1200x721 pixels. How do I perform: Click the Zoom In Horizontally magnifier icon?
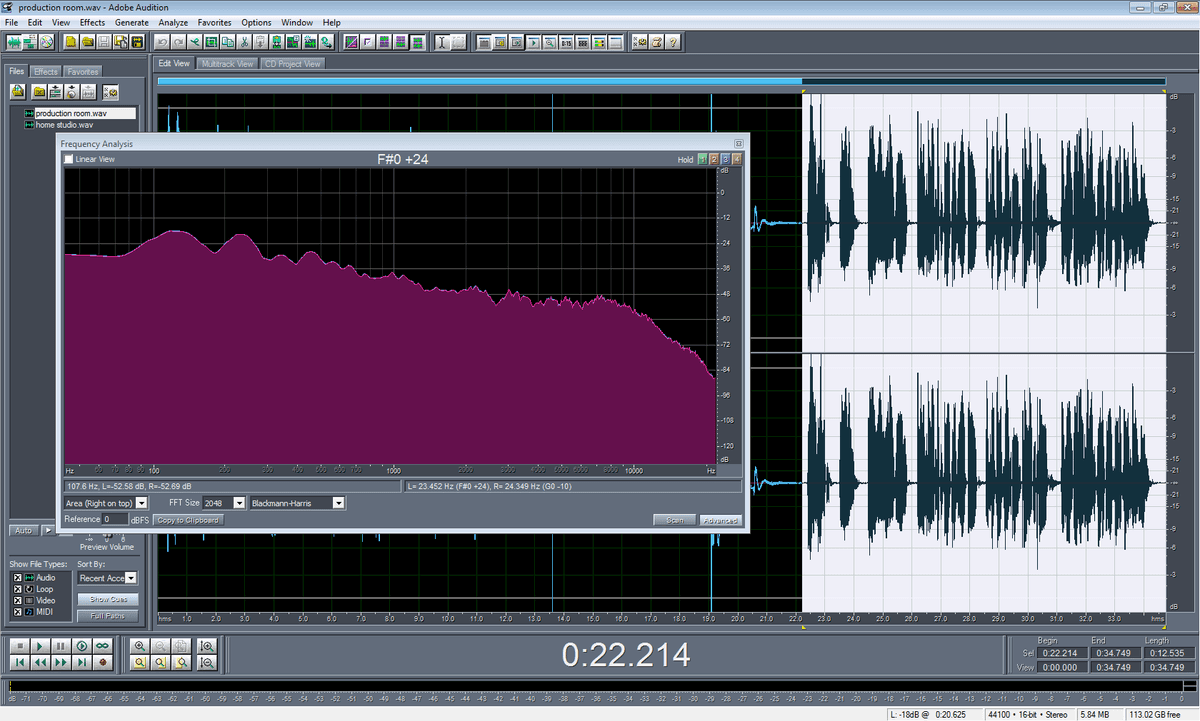coord(140,646)
